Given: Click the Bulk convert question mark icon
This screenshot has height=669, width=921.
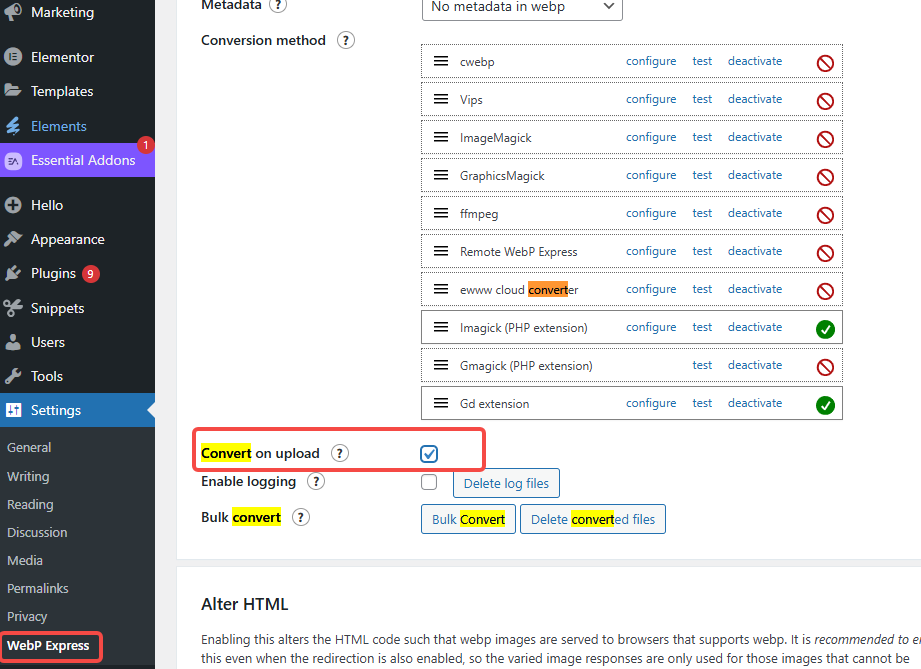Looking at the screenshot, I should [300, 517].
